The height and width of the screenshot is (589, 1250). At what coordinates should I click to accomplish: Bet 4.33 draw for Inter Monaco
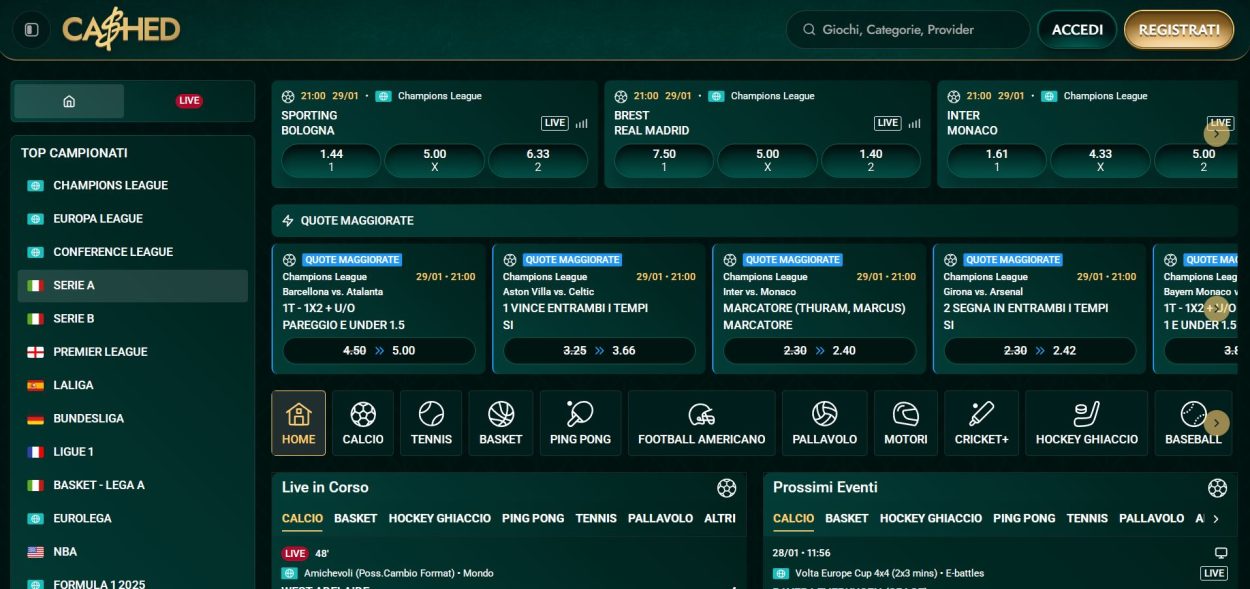1100,161
